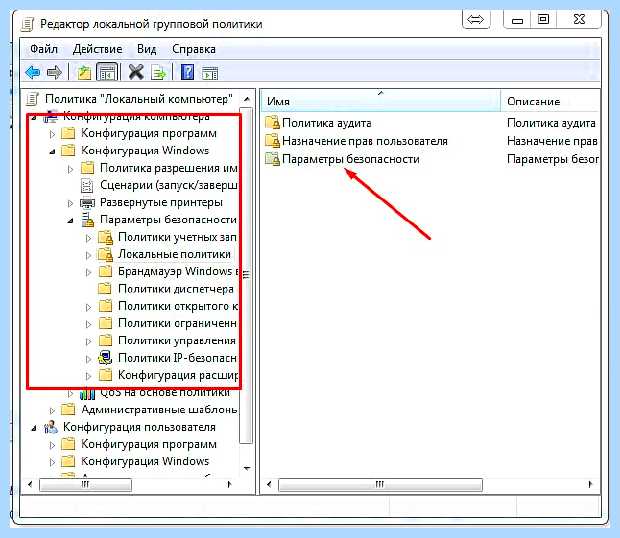620x538 pixels.
Task: Click right pane scrollbar left arrow
Action: [269, 484]
